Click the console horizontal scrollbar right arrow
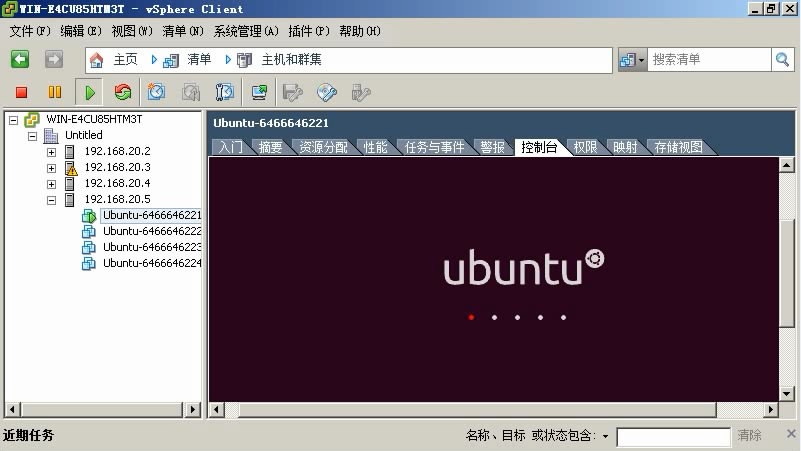Image resolution: width=801 pixels, height=451 pixels. click(x=771, y=409)
